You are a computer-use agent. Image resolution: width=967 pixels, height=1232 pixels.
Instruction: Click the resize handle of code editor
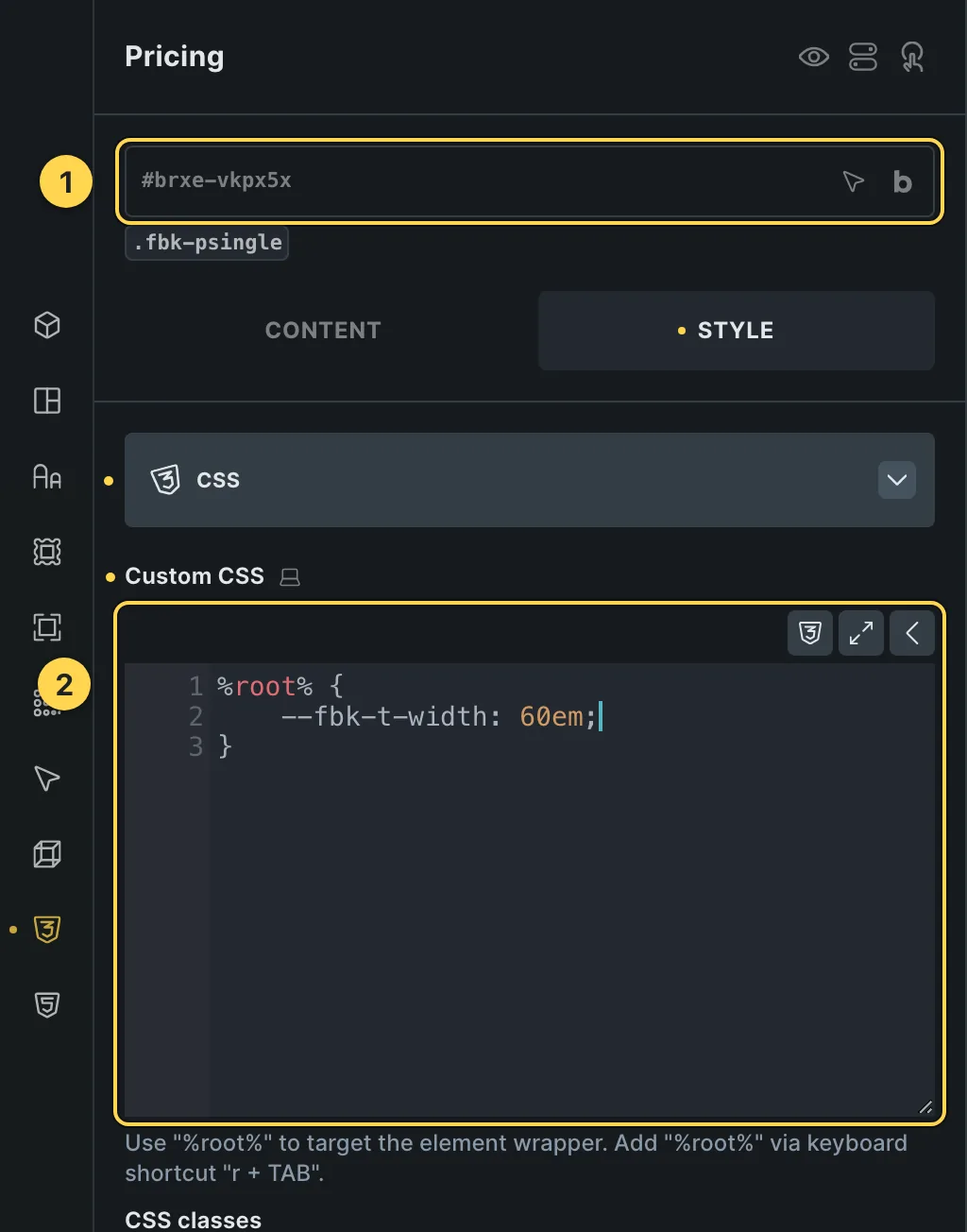[925, 1107]
